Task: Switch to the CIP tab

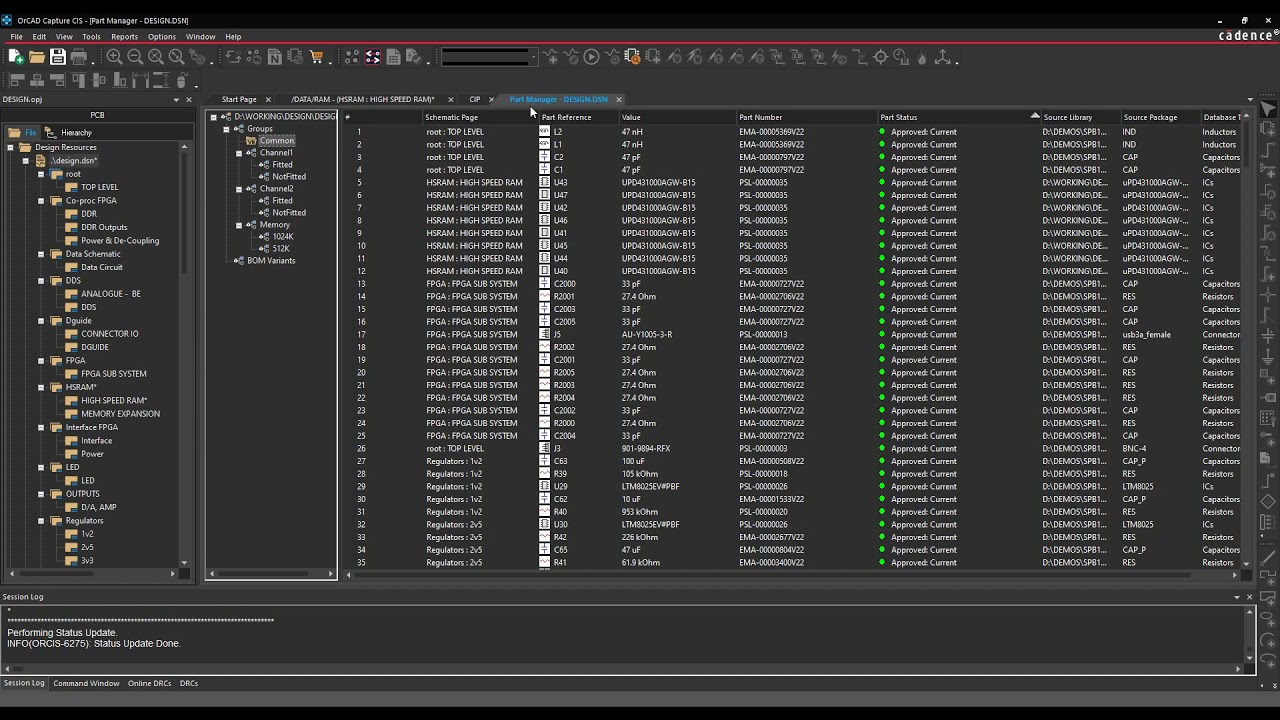Action: tap(474, 99)
